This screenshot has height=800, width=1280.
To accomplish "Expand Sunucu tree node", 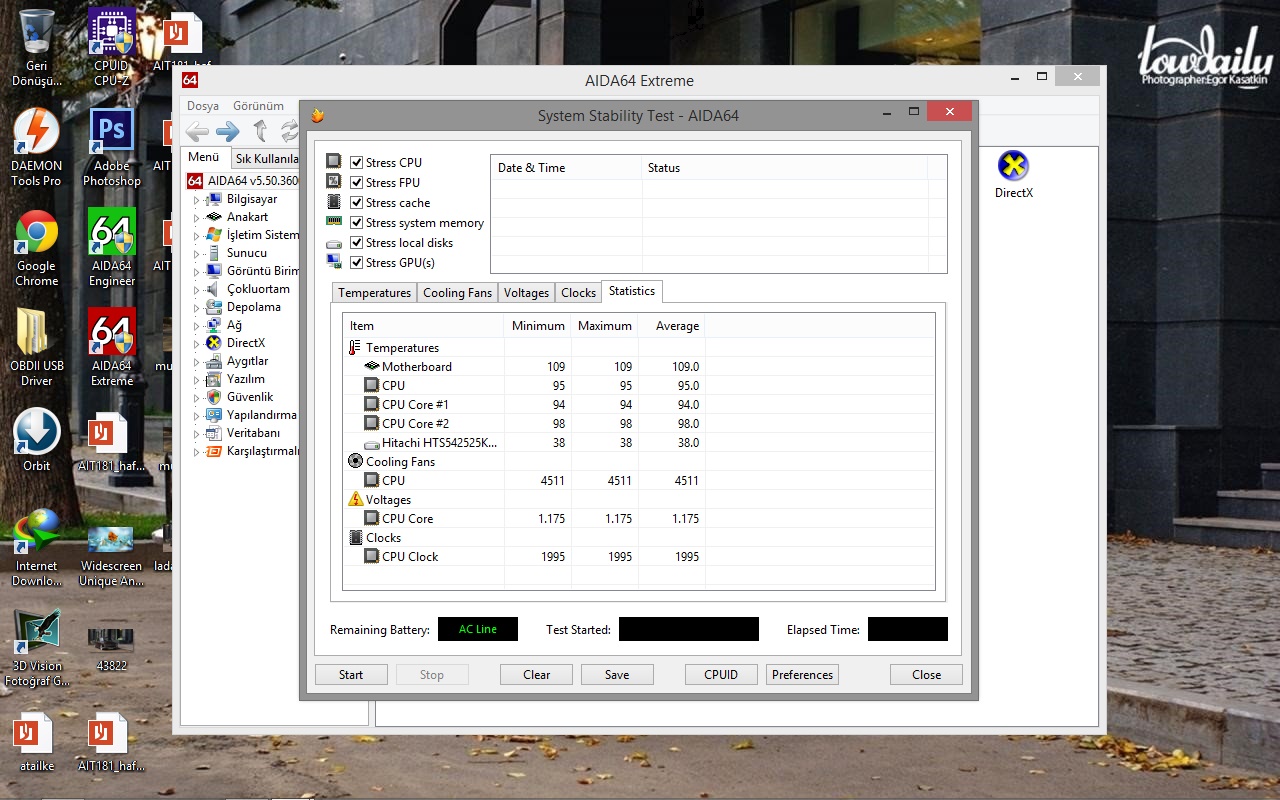I will point(196,253).
